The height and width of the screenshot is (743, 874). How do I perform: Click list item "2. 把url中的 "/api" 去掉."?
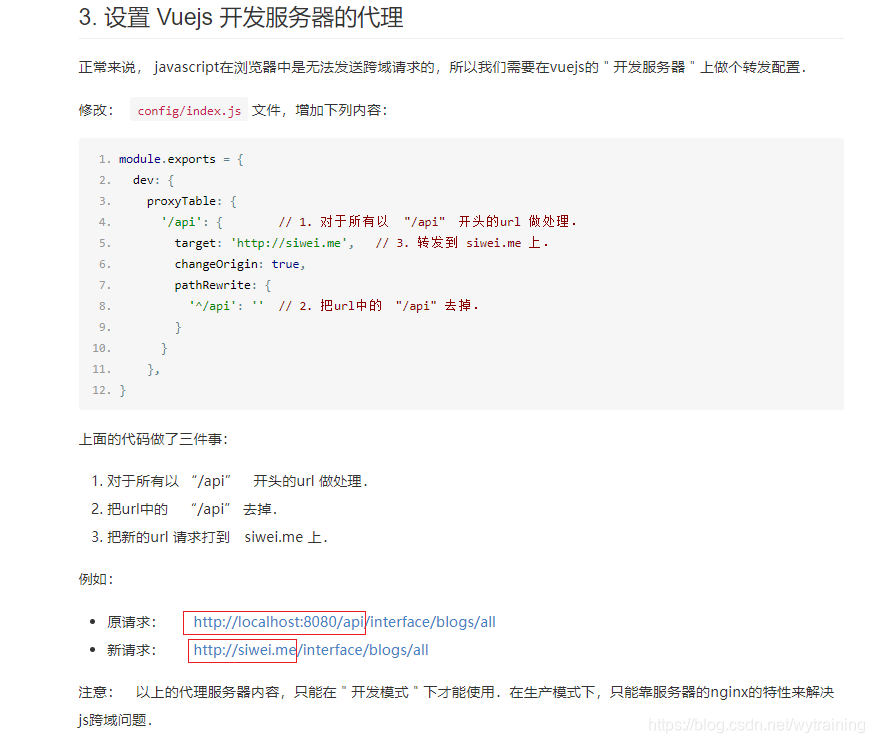[184, 509]
